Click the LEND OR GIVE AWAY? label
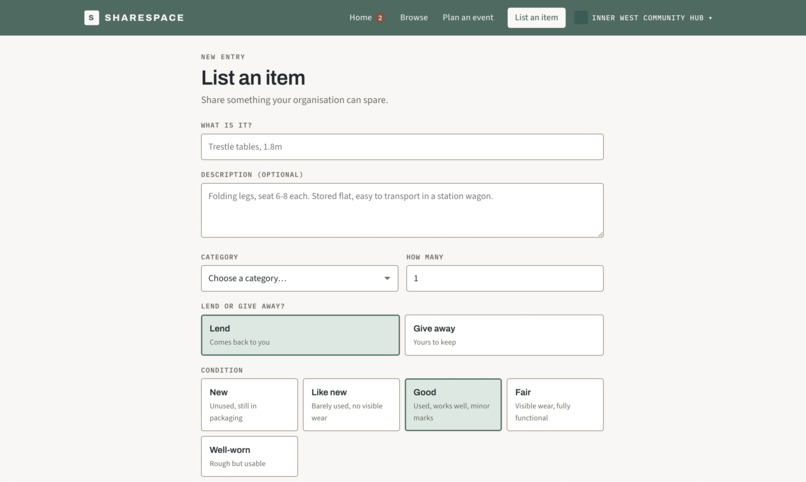The width and height of the screenshot is (806, 482). 243,306
